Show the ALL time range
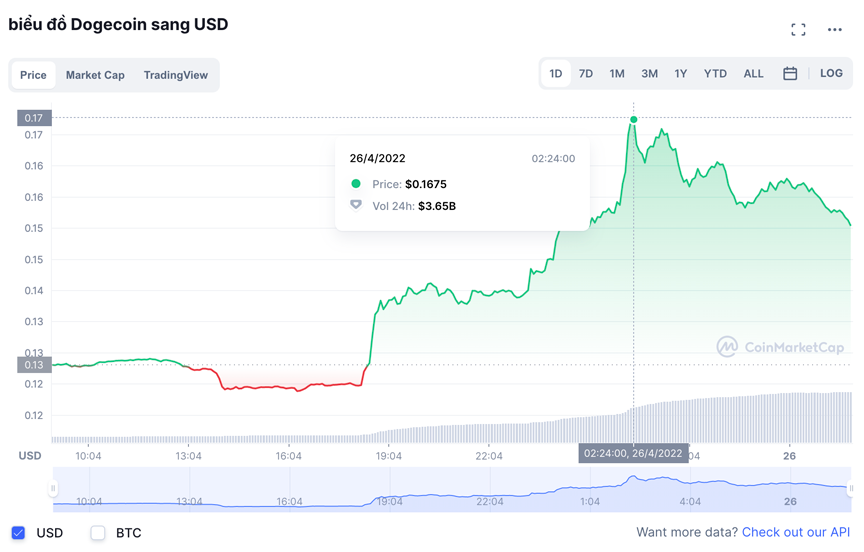Viewport: 864px width, 552px height. tap(753, 73)
